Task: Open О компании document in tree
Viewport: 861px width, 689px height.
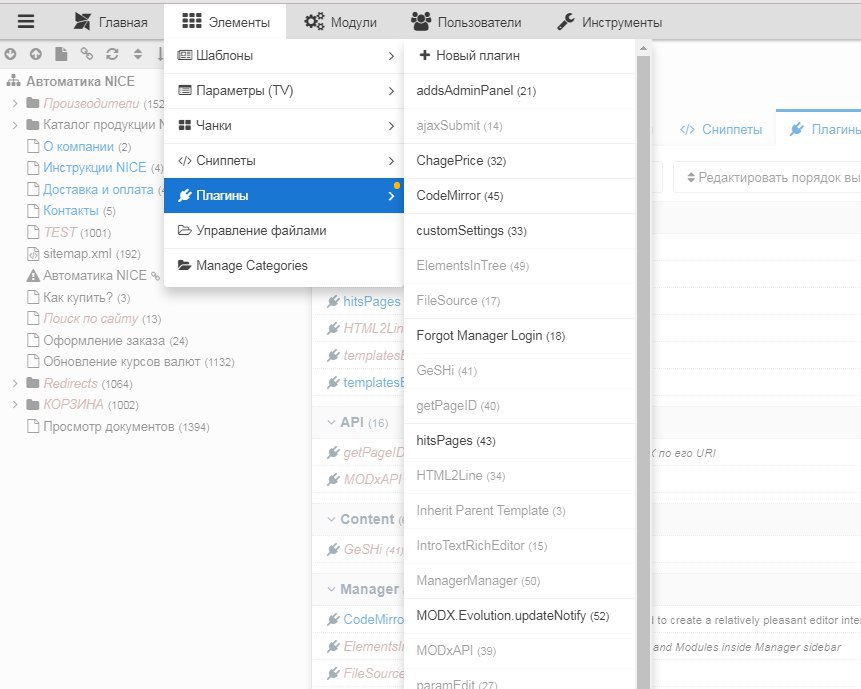Action: click(x=79, y=147)
